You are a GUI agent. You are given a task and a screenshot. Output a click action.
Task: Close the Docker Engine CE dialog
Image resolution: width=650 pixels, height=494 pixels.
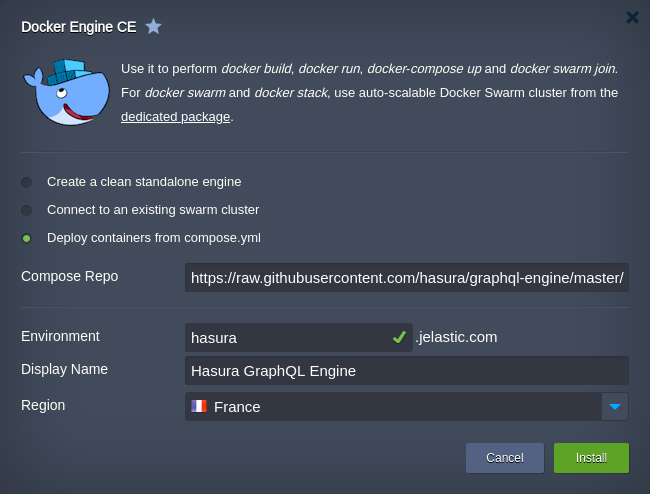[632, 17]
